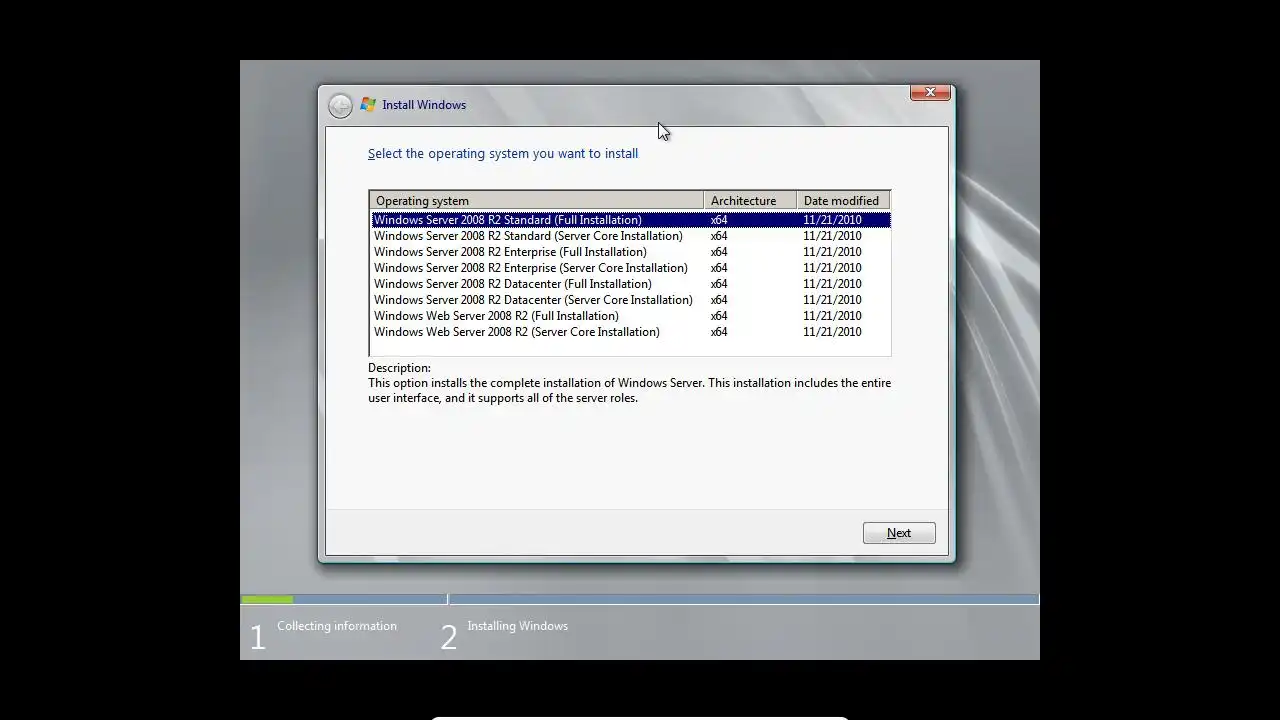Image resolution: width=1280 pixels, height=720 pixels.
Task: Click the Description label
Action: pos(399,368)
